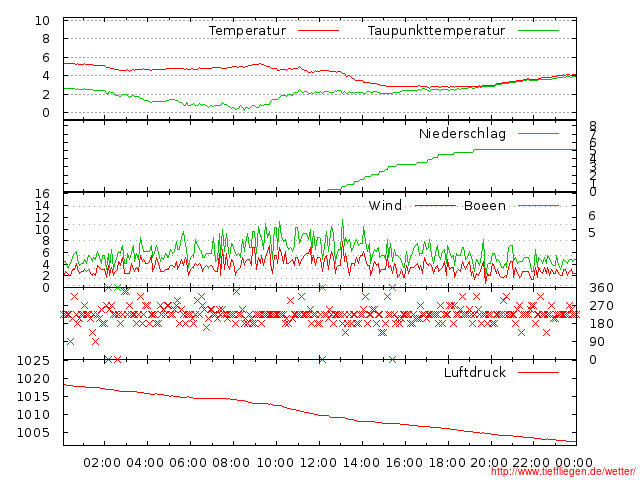Click the 08:00 time axis label
This screenshot has width=640, height=480.
[231, 463]
